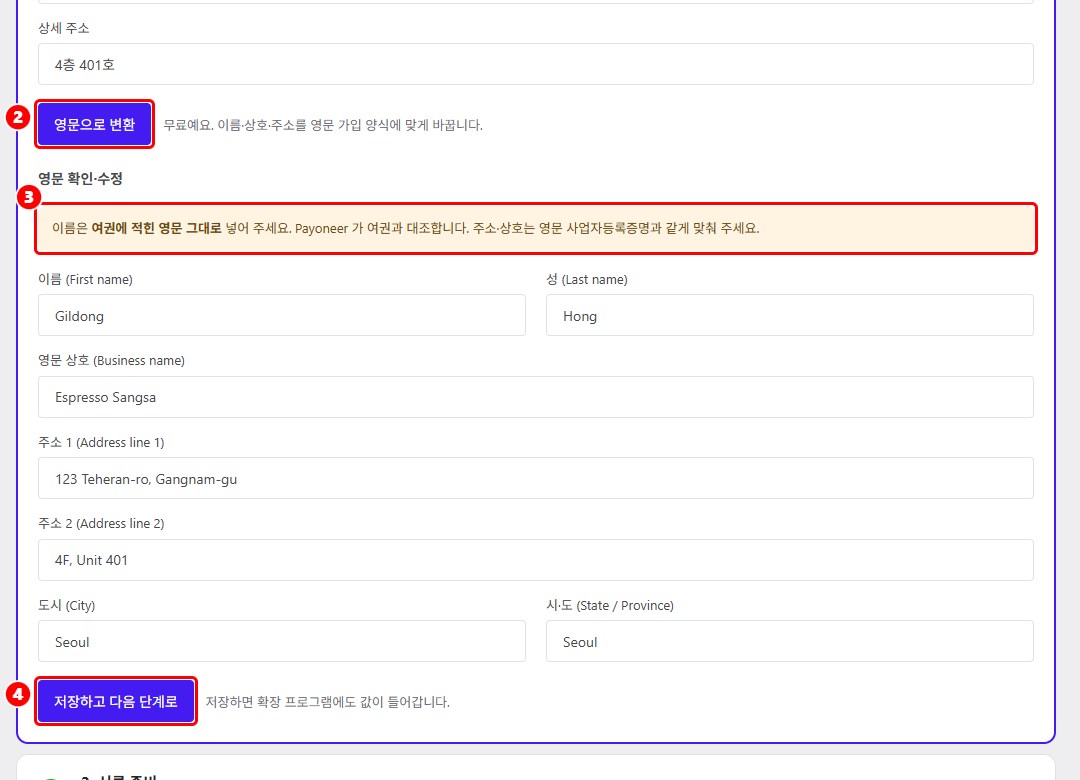The image size is (1080, 780).
Task: Click the passport name notice banner
Action: 535,228
